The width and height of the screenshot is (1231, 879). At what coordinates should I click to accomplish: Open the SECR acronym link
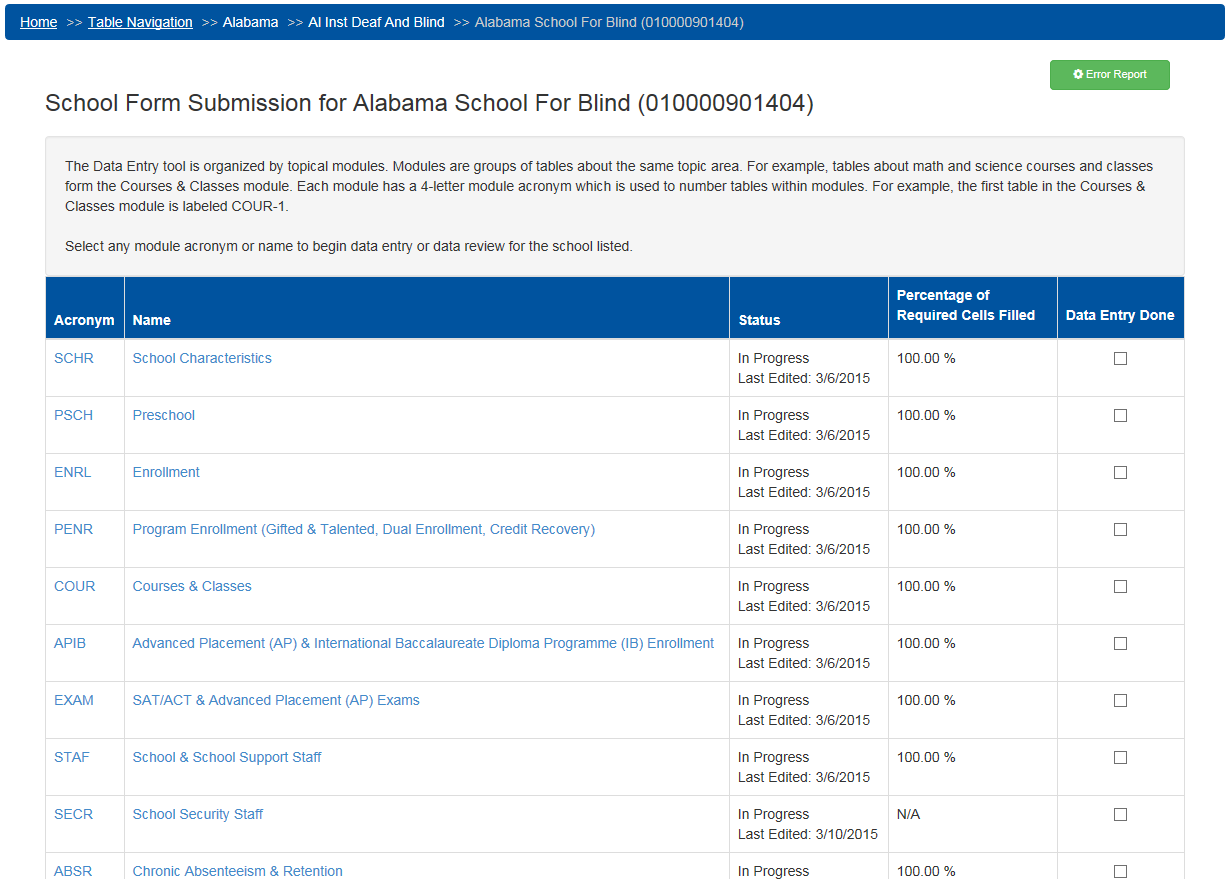tap(73, 814)
